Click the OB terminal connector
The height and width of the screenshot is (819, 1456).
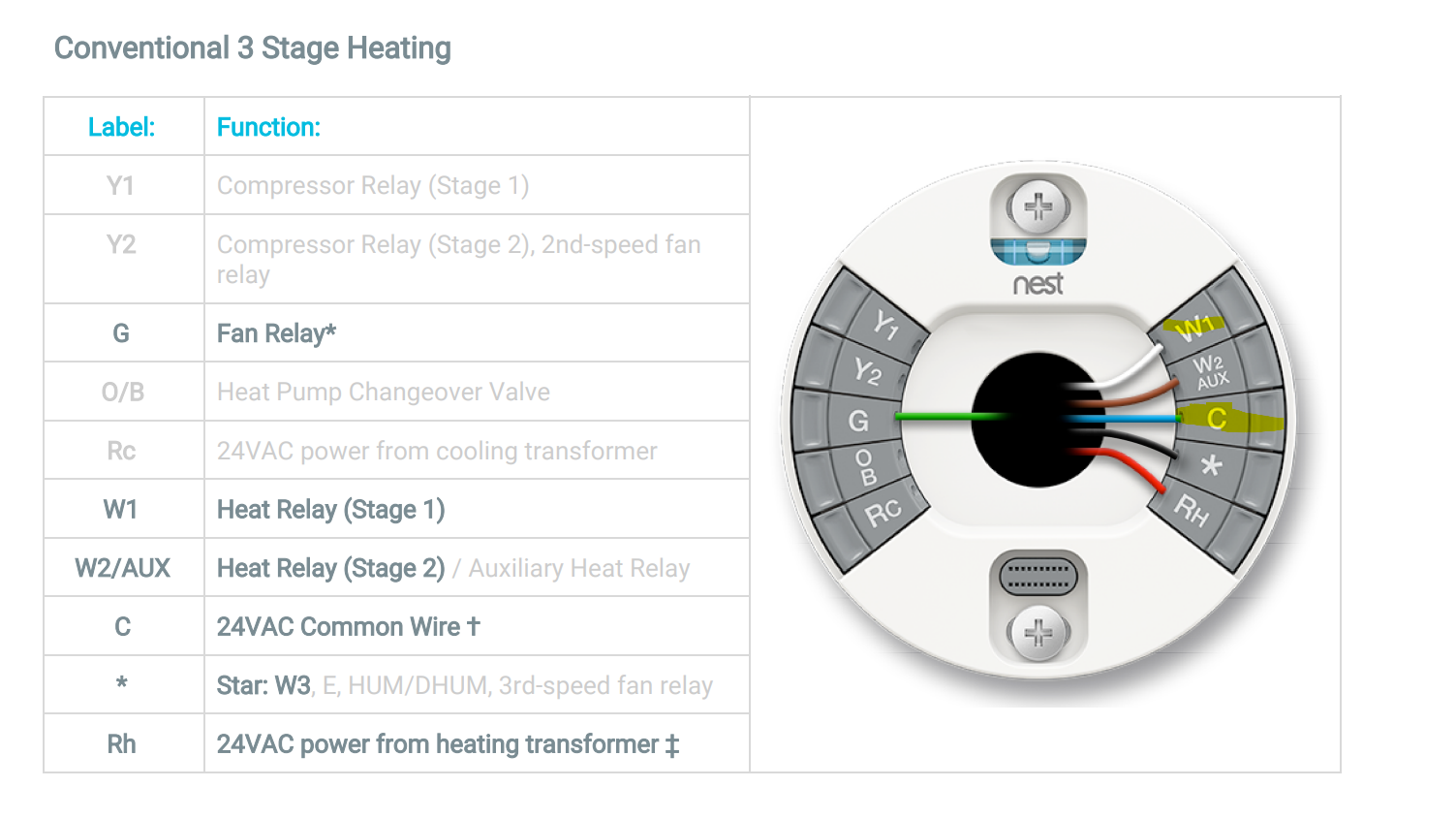coord(866,467)
